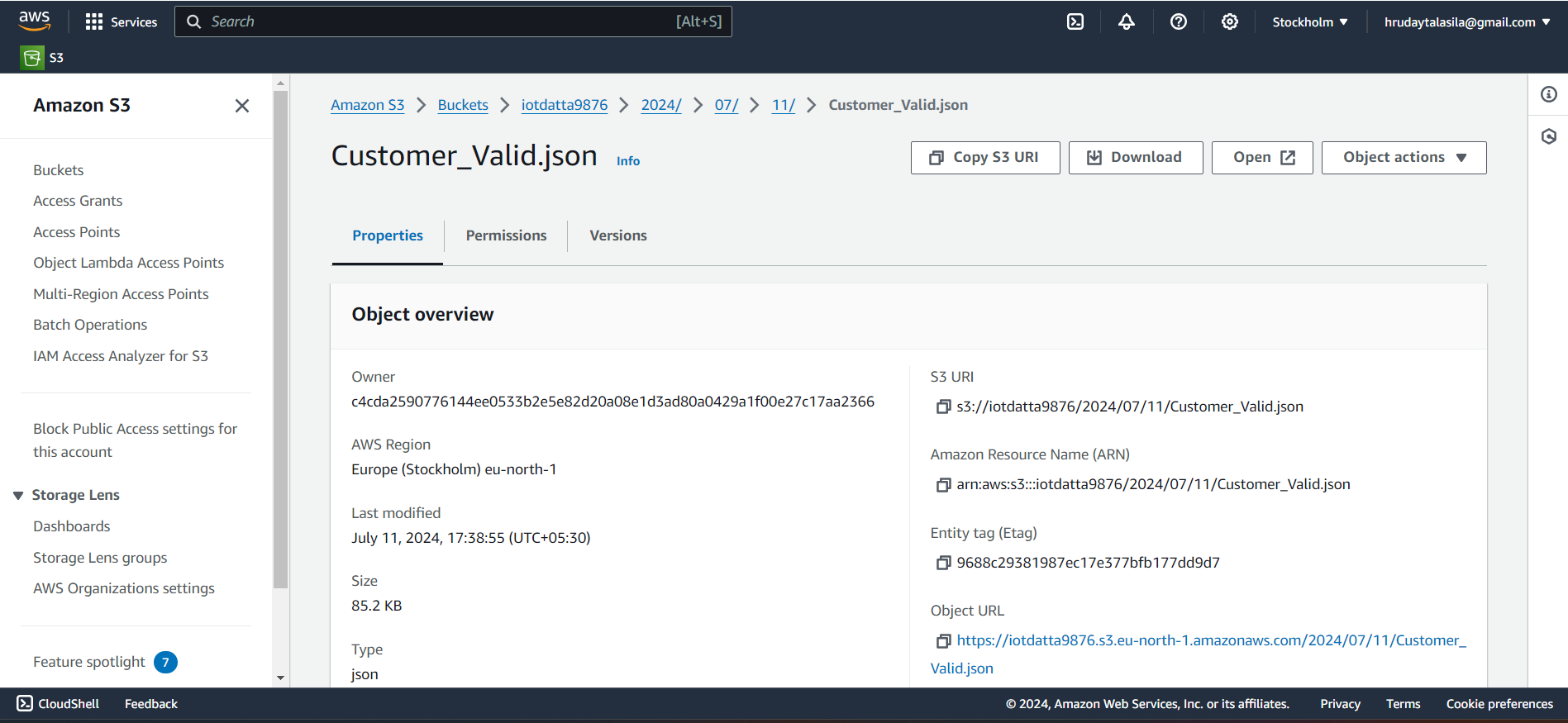Viewport: 1568px width, 723px height.
Task: Copy the ARN using its copy icon
Action: [943, 485]
